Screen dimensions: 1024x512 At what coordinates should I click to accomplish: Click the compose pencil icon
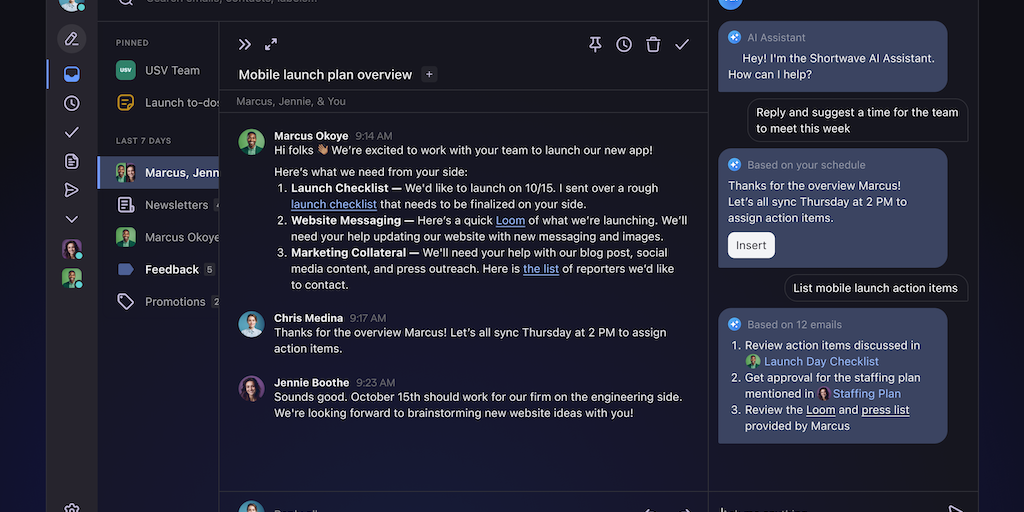71,39
